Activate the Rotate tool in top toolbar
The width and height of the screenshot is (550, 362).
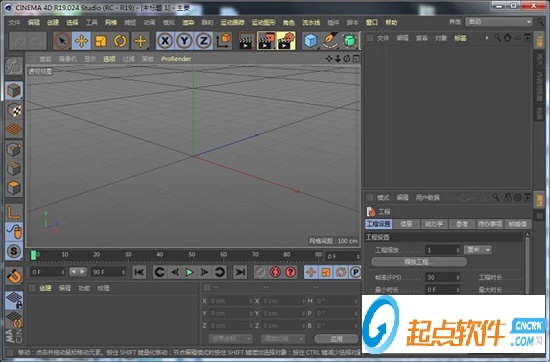point(120,41)
